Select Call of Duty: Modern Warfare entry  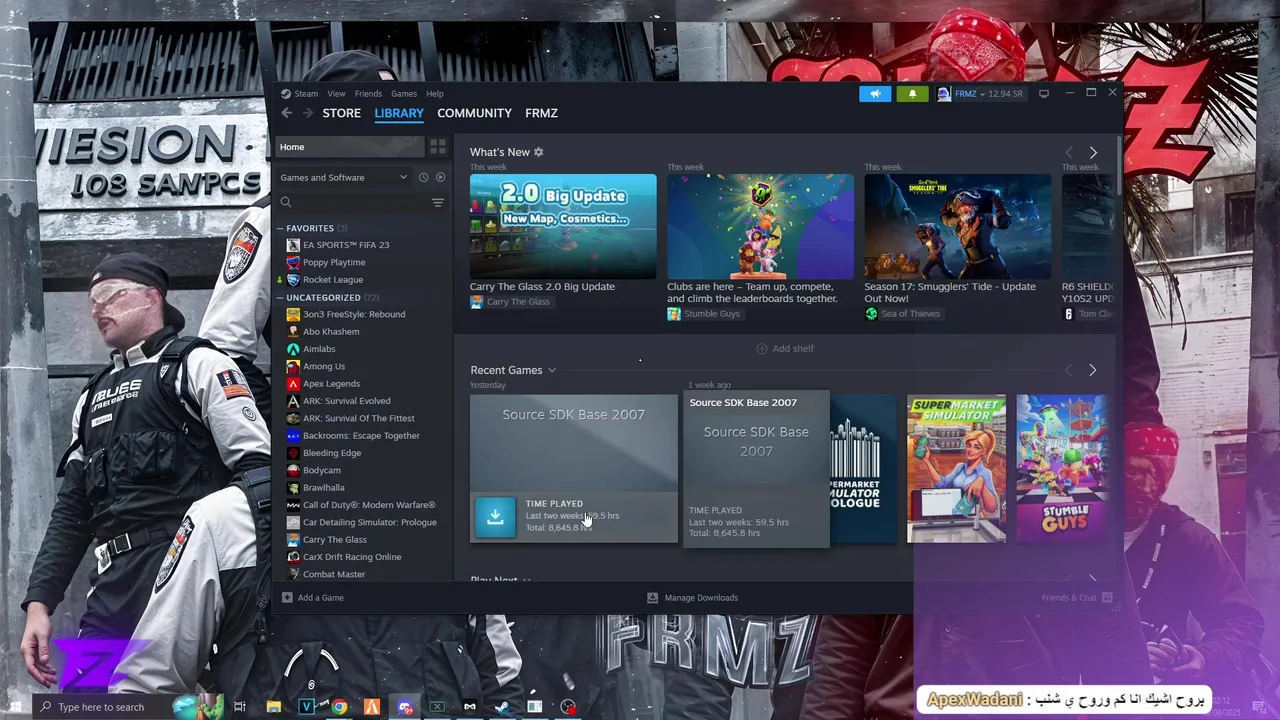pyautogui.click(x=369, y=505)
